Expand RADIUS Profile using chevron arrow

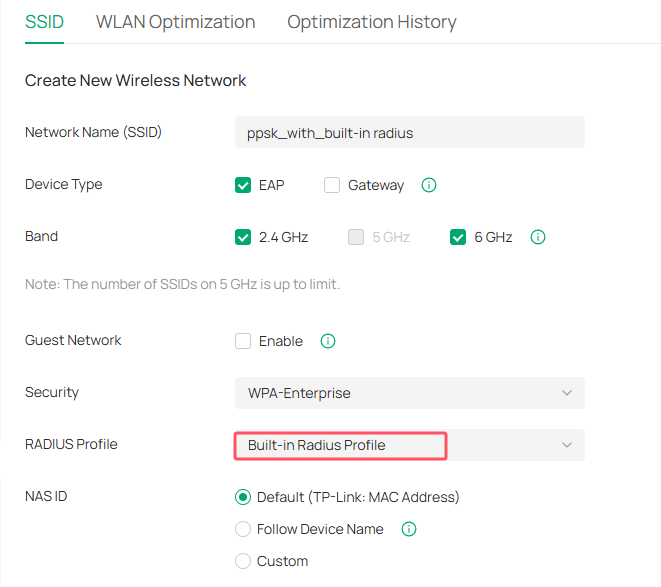[567, 445]
